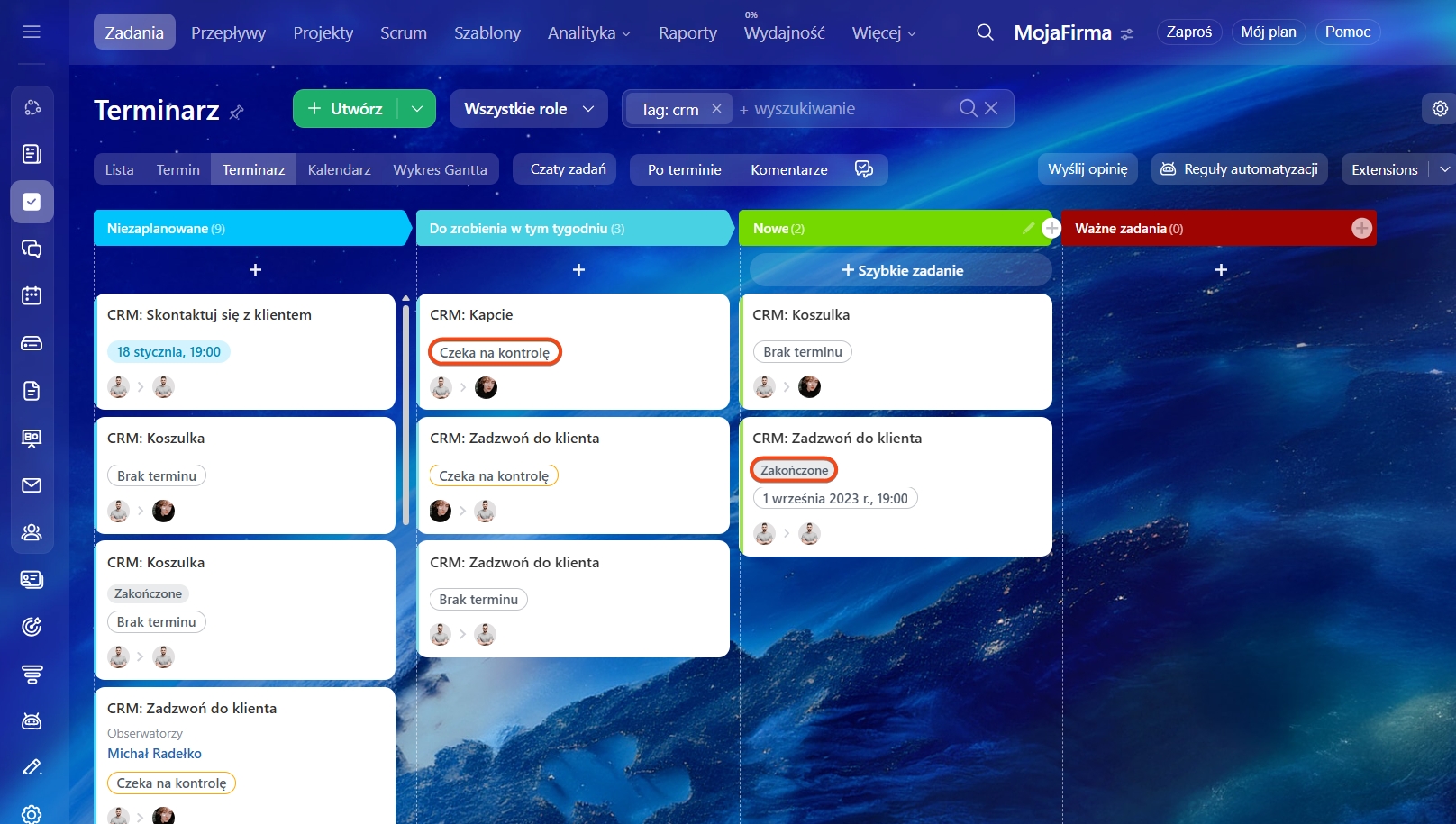Open the settings gear beside the filter
The height and width of the screenshot is (824, 1456).
tap(1440, 109)
